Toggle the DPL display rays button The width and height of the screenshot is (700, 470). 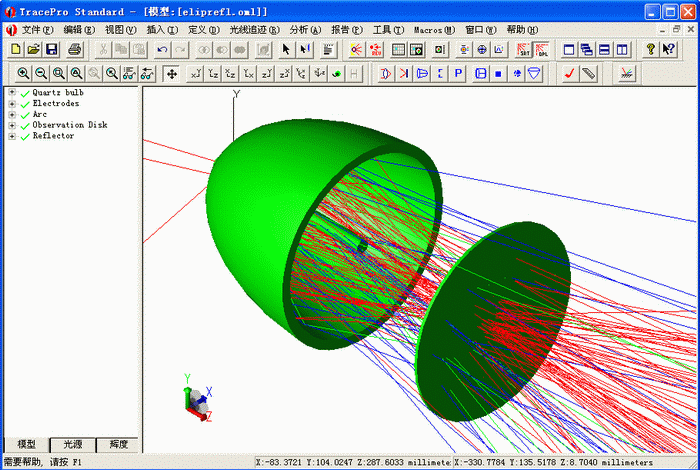(541, 50)
